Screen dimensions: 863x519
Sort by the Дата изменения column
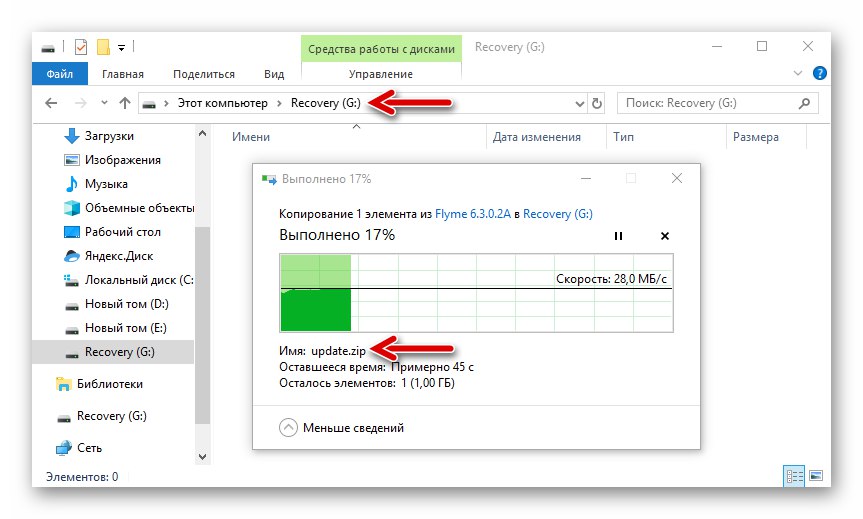537,137
